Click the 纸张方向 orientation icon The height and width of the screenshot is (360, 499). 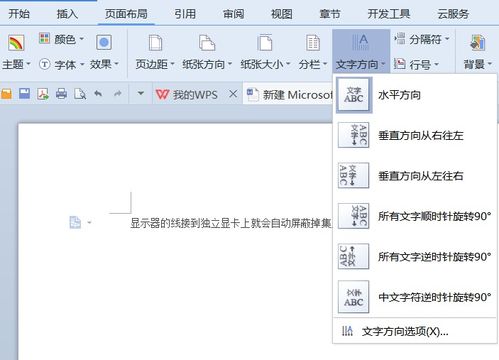[x=207, y=43]
